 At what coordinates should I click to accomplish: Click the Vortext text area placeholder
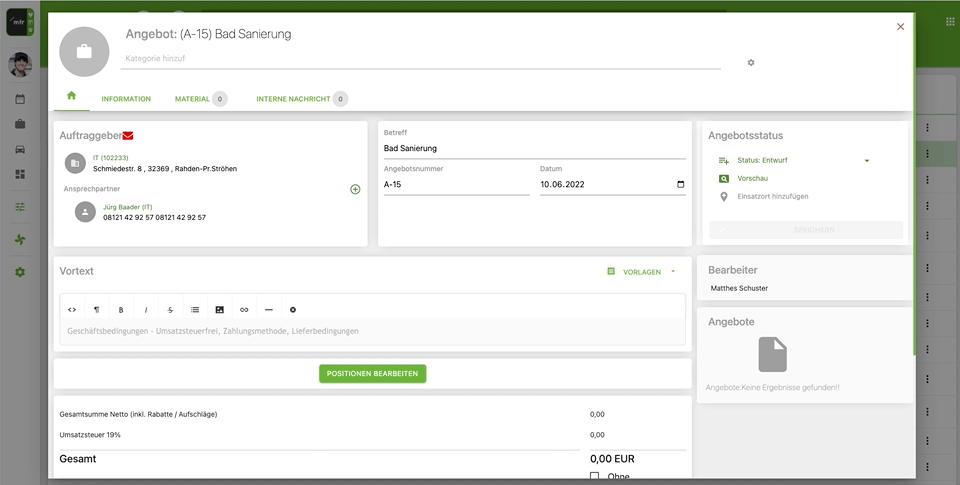[372, 331]
